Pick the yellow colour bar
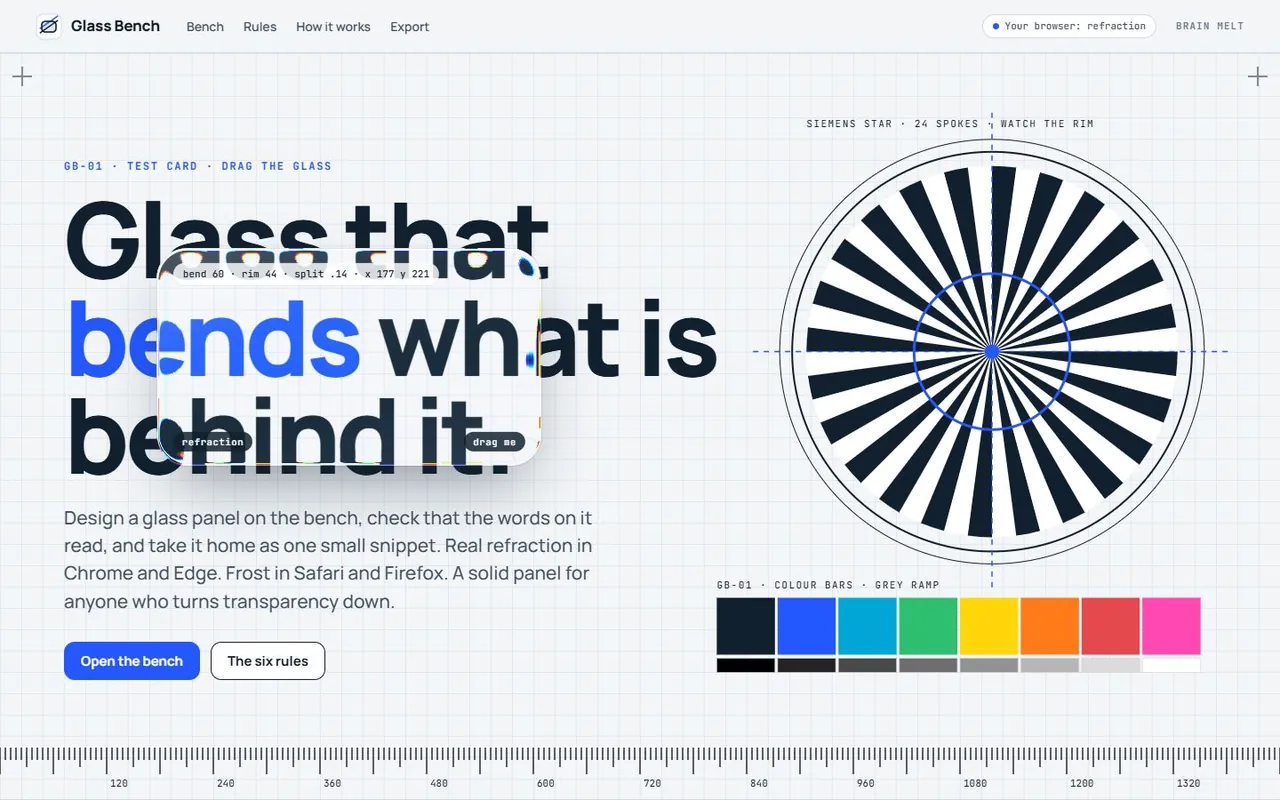The height and width of the screenshot is (800, 1280). [x=989, y=626]
